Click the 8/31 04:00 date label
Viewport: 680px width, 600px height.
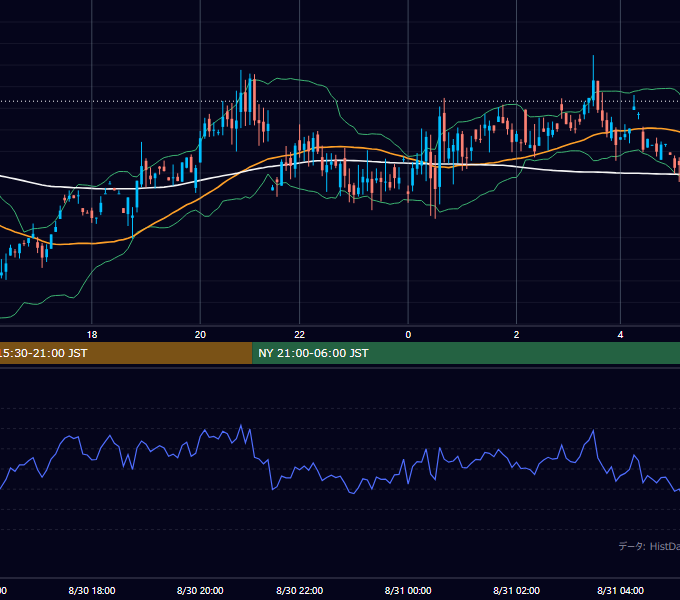click(621, 590)
